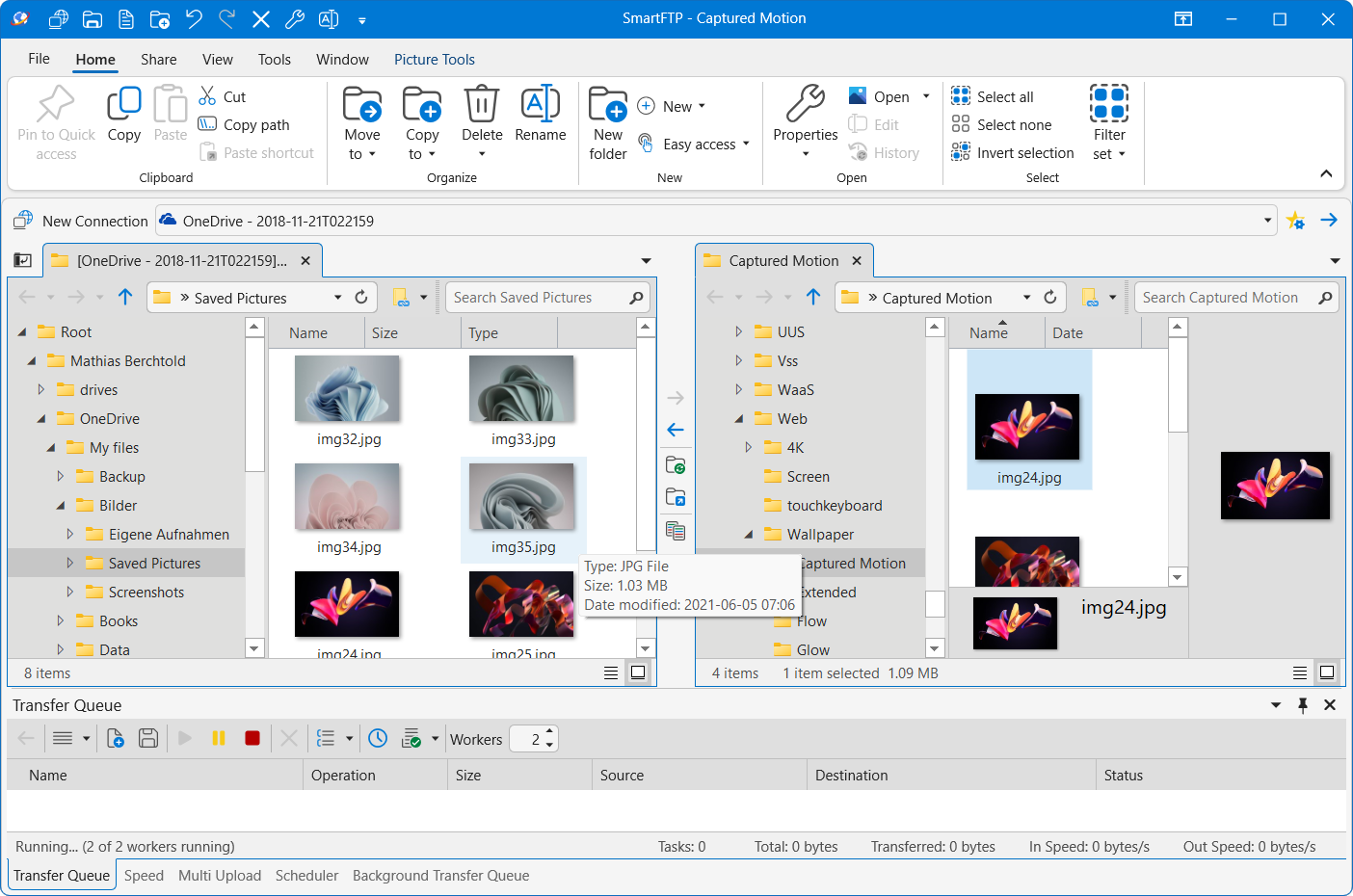1353x896 pixels.
Task: Switch to the Multi Upload tab
Action: [x=220, y=876]
